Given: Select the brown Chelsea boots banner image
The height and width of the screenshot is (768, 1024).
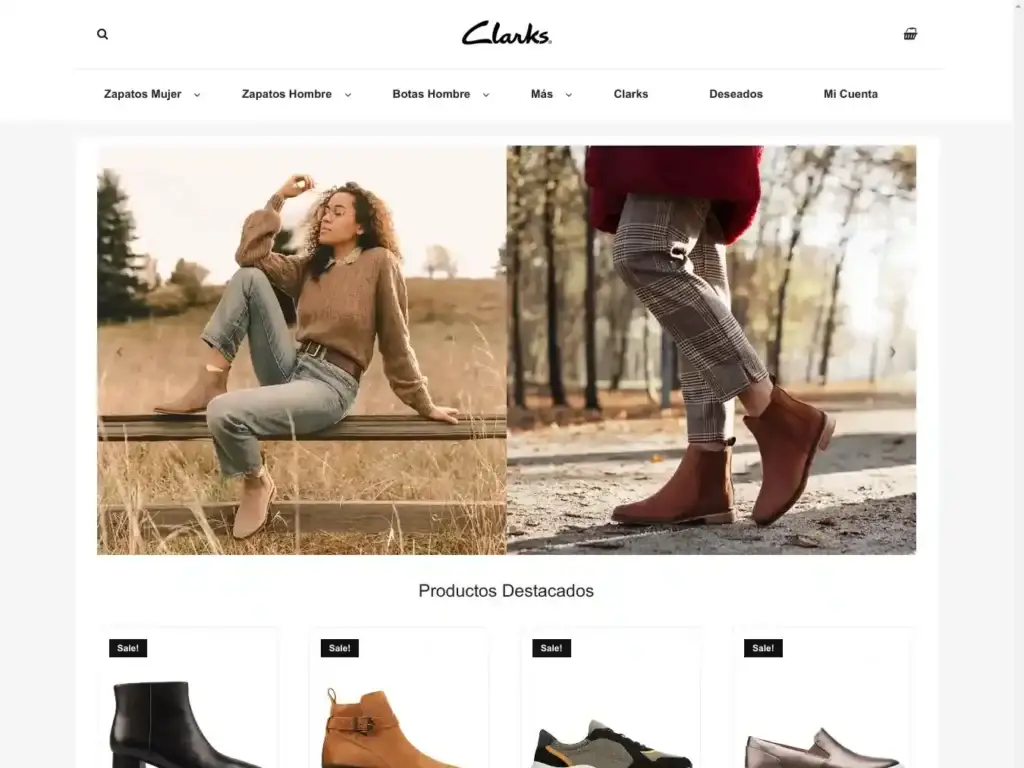Looking at the screenshot, I should 711,350.
